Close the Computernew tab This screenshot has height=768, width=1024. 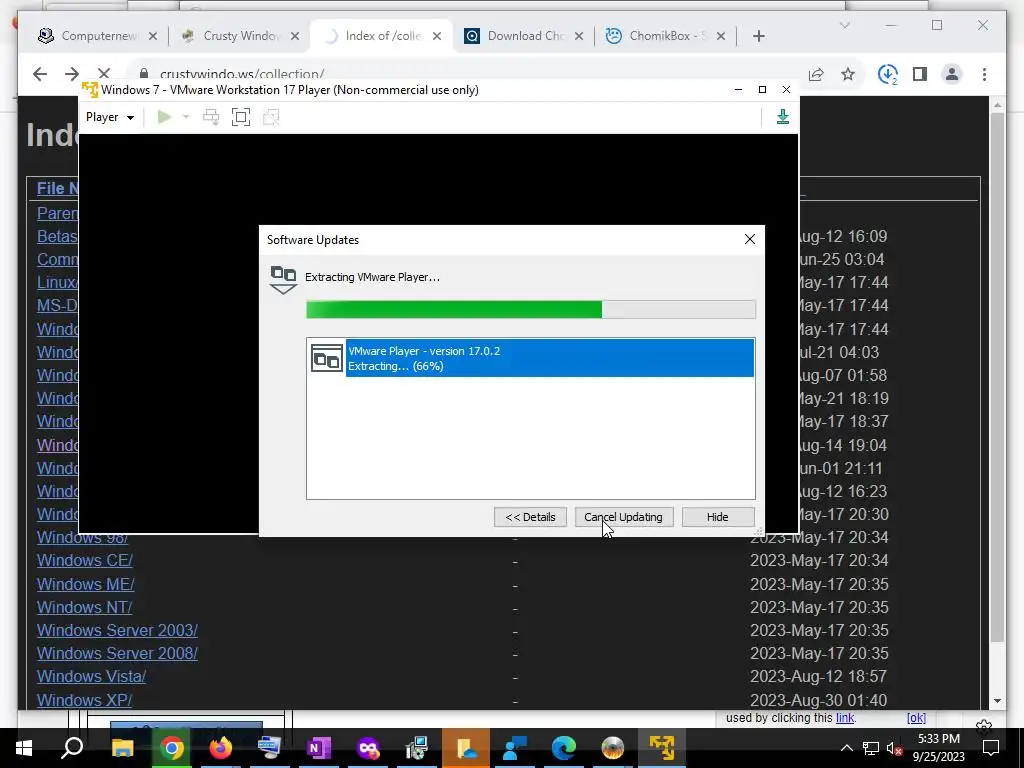click(x=152, y=36)
